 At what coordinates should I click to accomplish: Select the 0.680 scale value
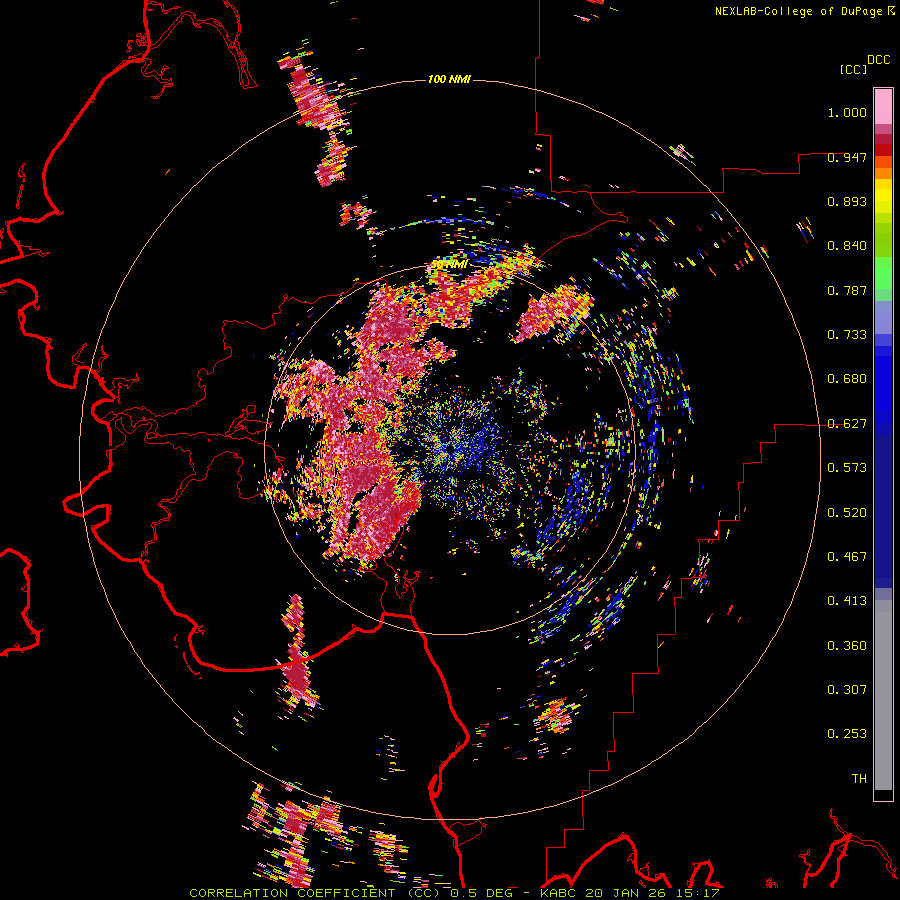coord(847,379)
